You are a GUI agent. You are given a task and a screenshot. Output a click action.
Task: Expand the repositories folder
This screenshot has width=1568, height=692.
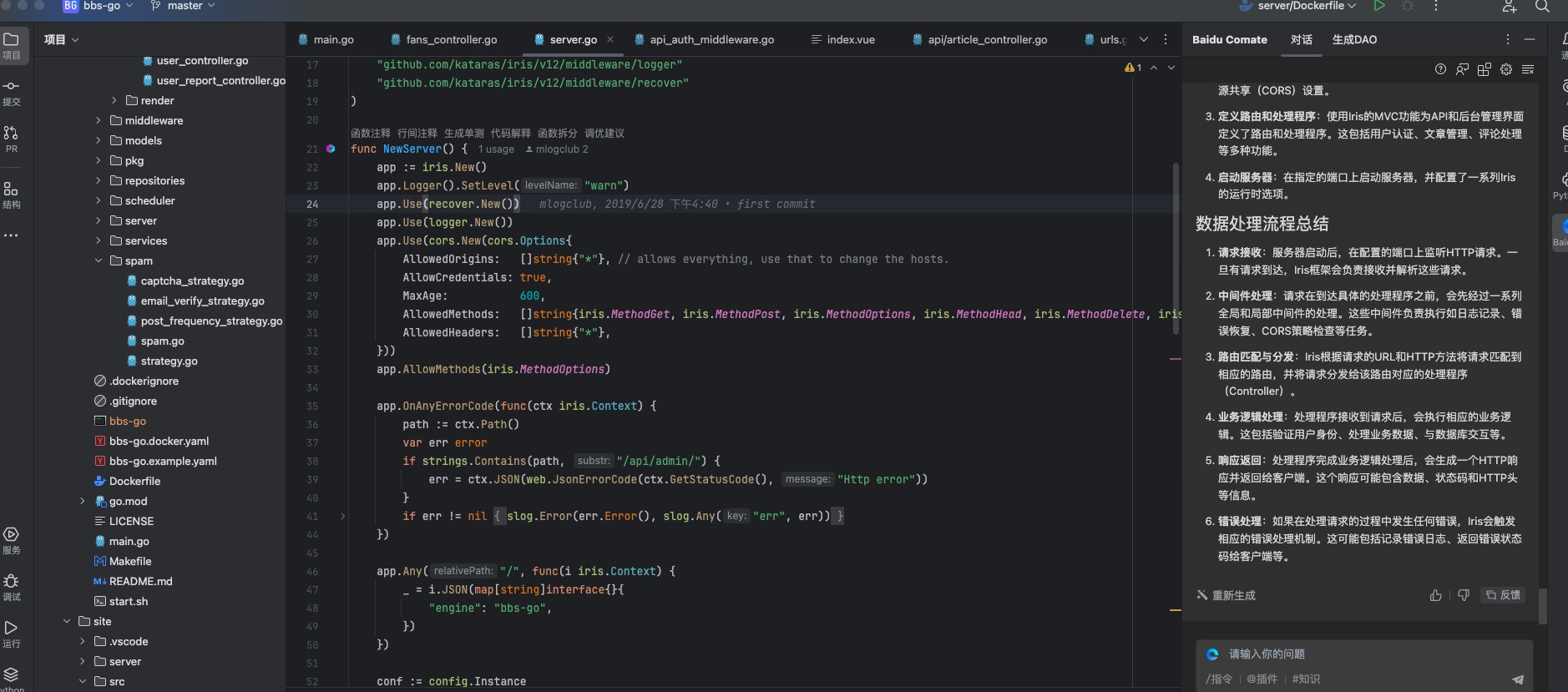[99, 180]
